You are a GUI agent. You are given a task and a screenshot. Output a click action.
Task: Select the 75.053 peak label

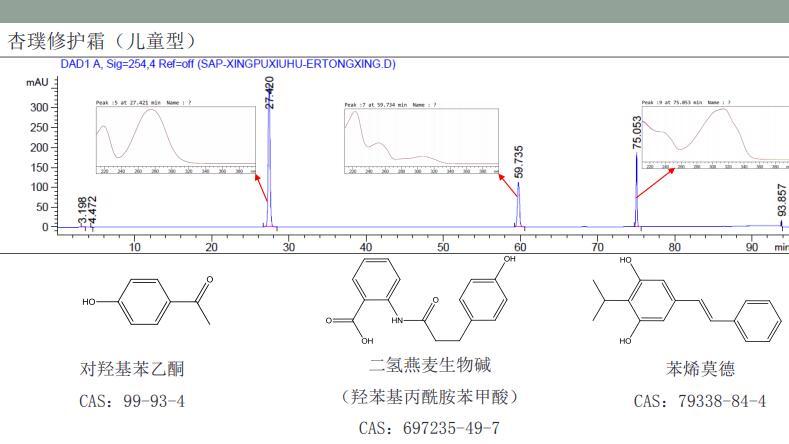click(x=637, y=132)
